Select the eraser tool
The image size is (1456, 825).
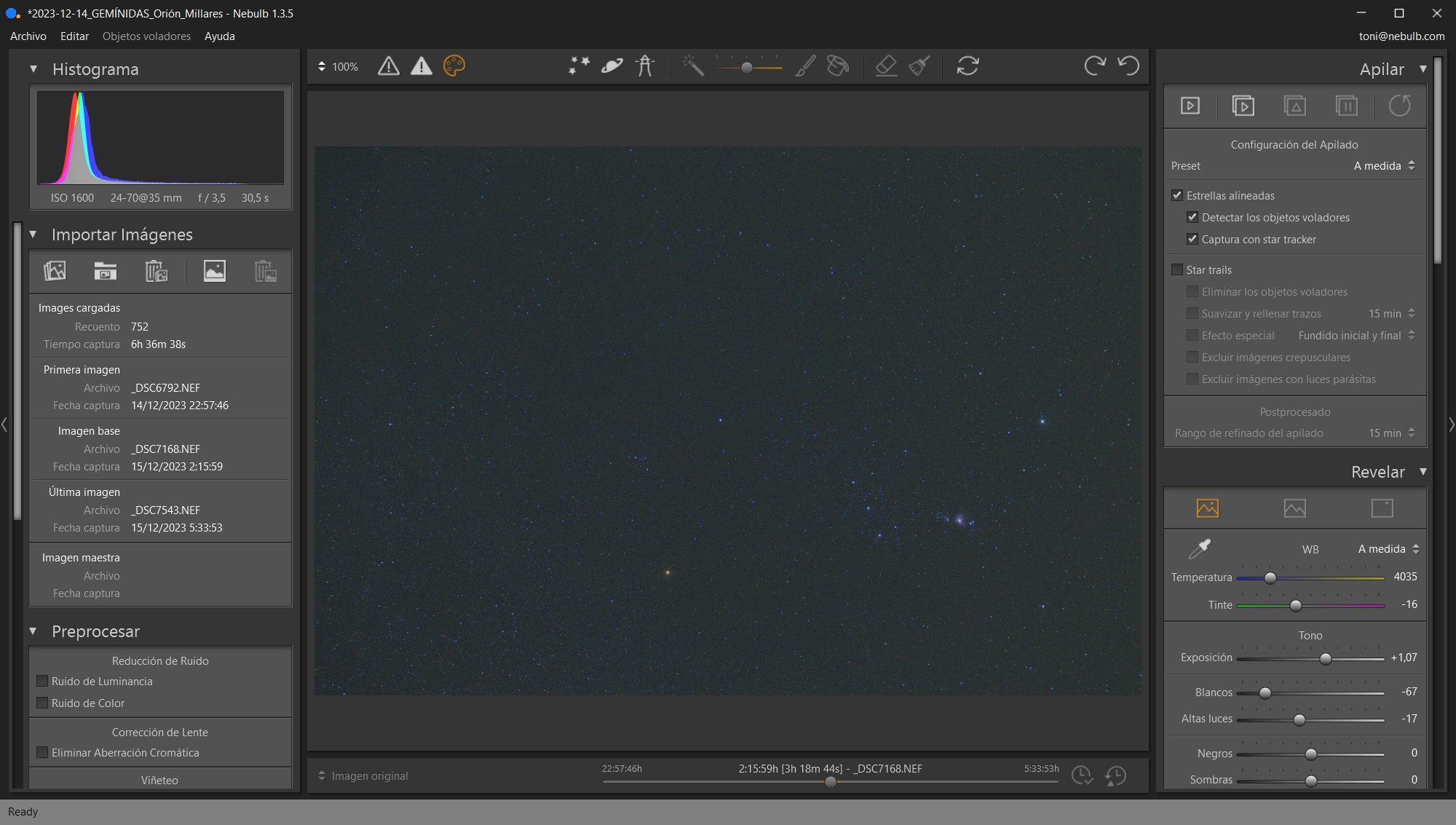886,66
